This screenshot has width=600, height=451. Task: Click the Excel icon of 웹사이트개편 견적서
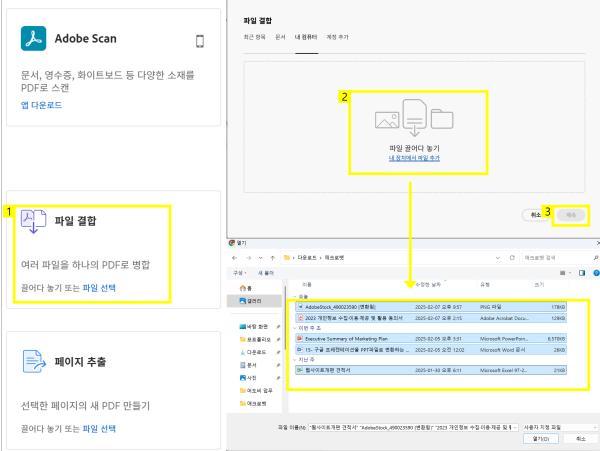(x=300, y=370)
